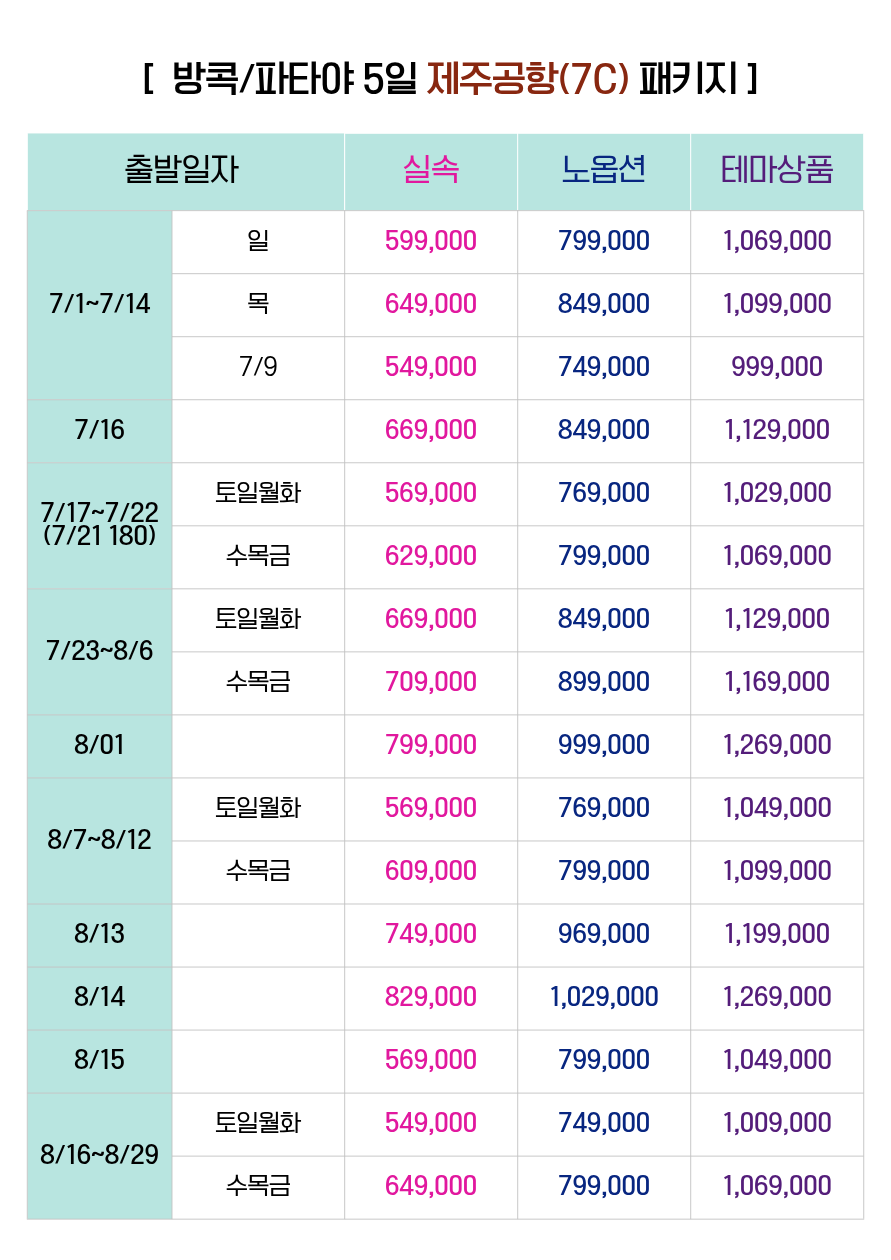Click the 출발일자 column header
The height and width of the screenshot is (1260, 891).
(x=186, y=171)
